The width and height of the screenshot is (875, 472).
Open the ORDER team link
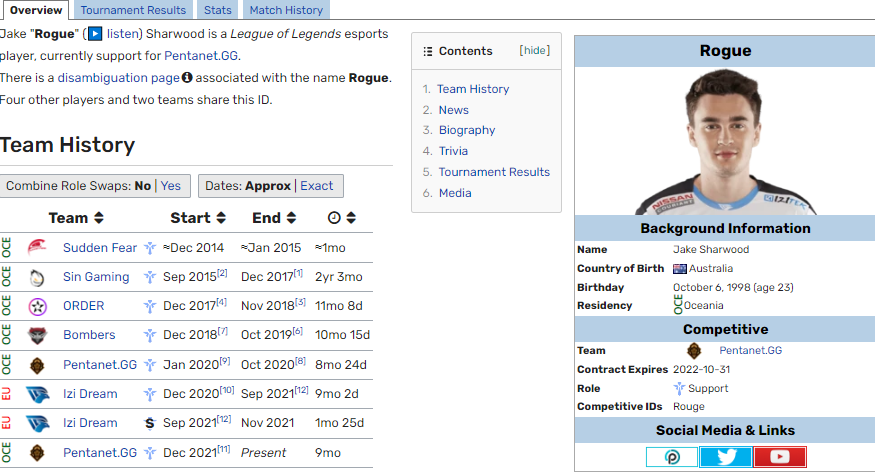[84, 306]
